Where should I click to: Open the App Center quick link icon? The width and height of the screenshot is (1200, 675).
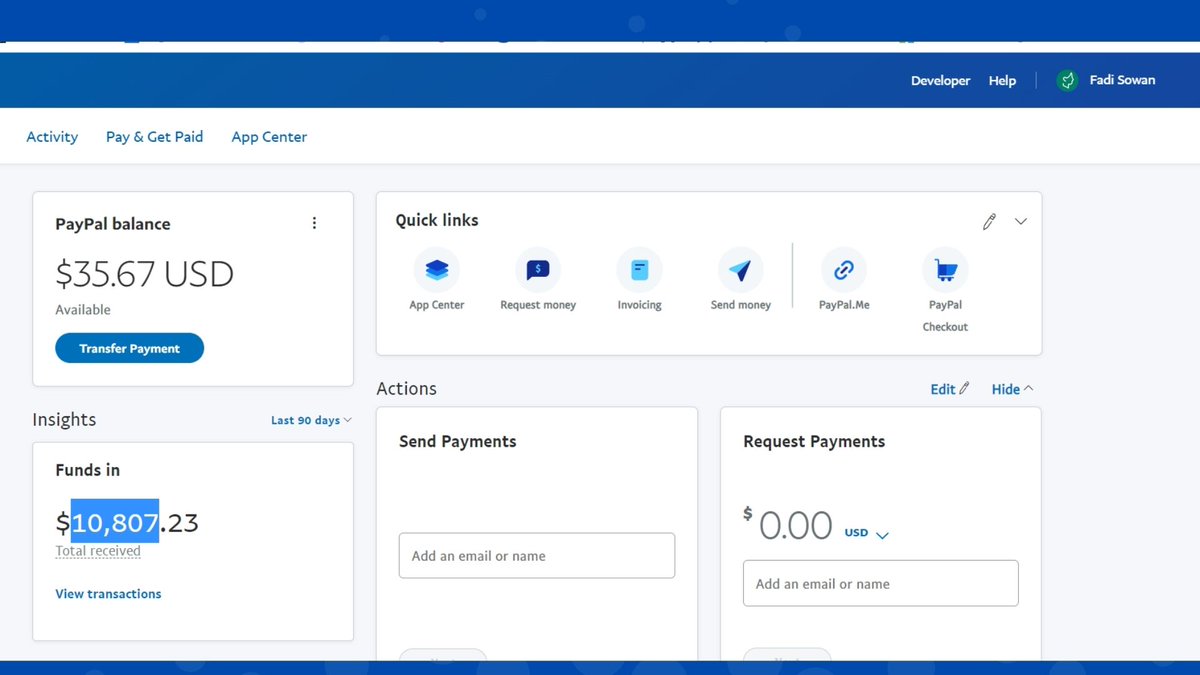pyautogui.click(x=437, y=270)
